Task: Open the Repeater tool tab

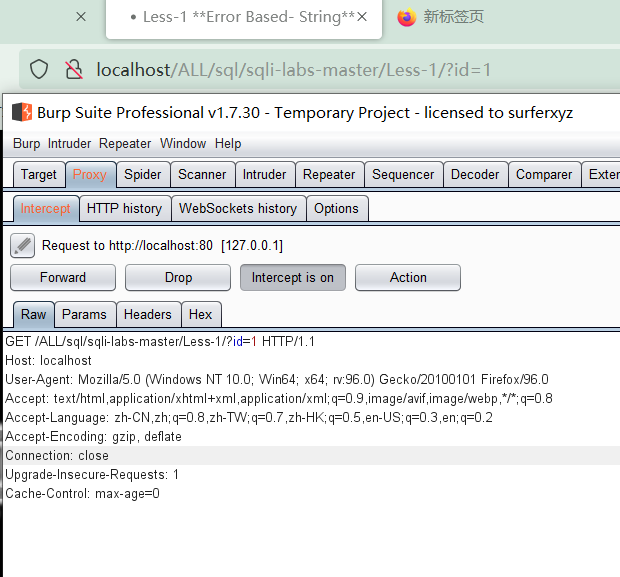Action: pos(329,174)
